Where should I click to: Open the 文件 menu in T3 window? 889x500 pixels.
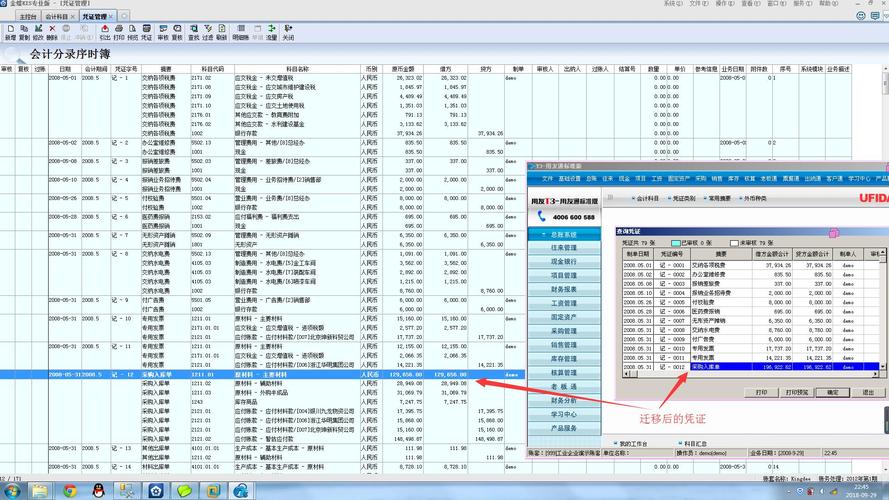(x=547, y=179)
